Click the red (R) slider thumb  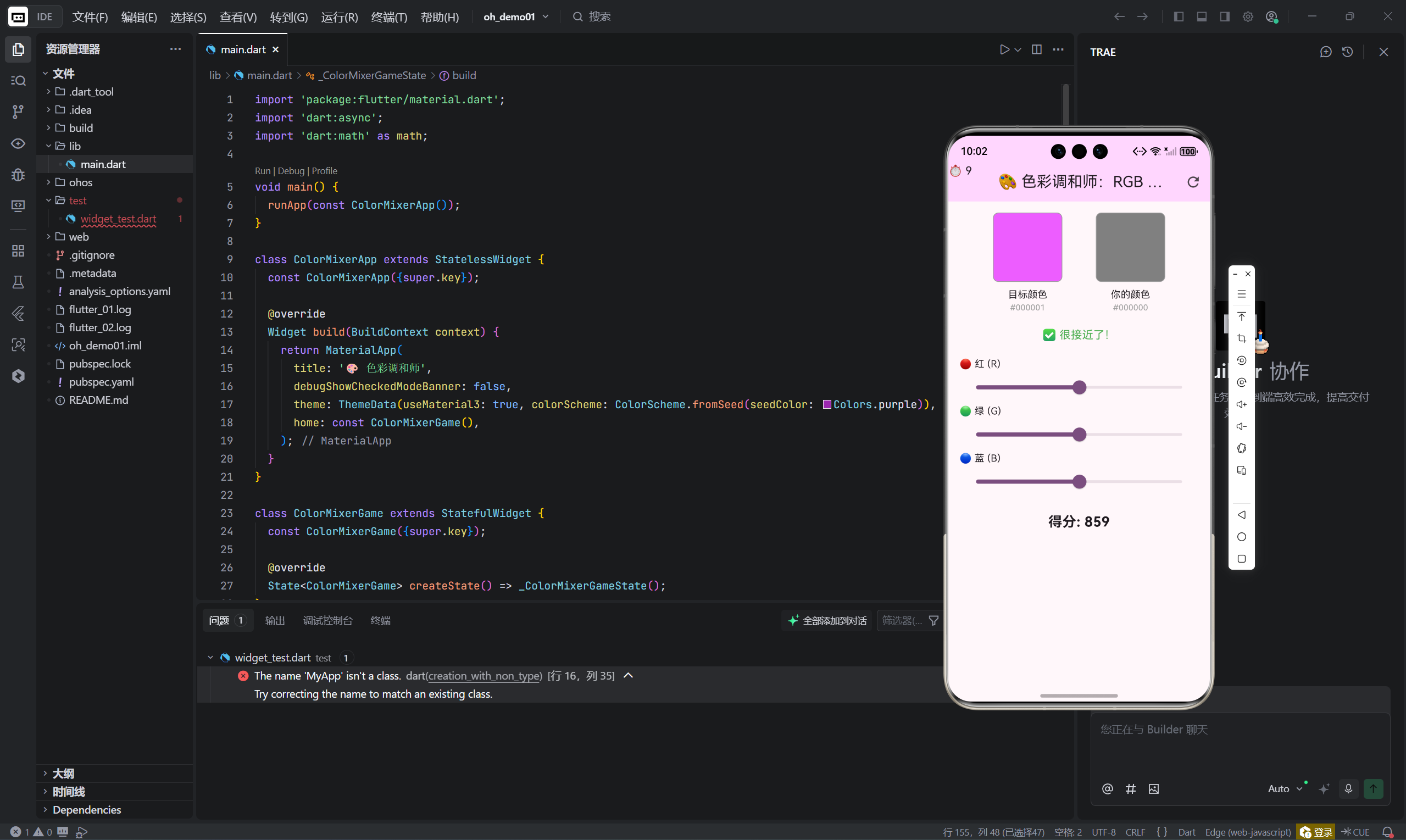(1080, 387)
